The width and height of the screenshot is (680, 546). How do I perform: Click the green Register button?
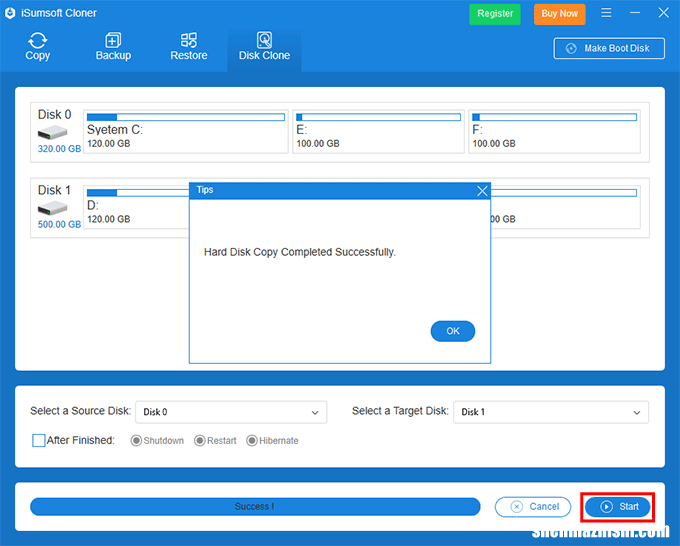coord(495,14)
